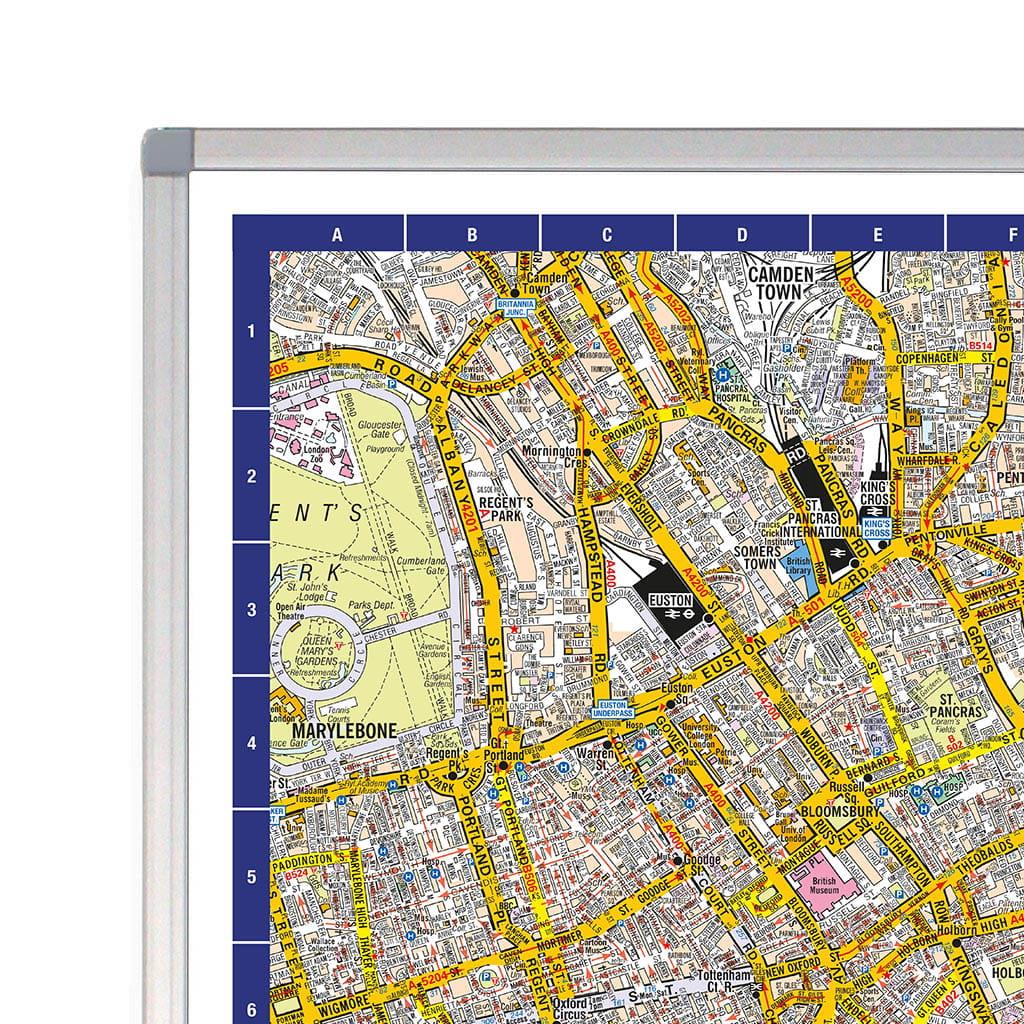
Task: Click the Regent's Park label beside Albany Street
Action: tap(505, 509)
